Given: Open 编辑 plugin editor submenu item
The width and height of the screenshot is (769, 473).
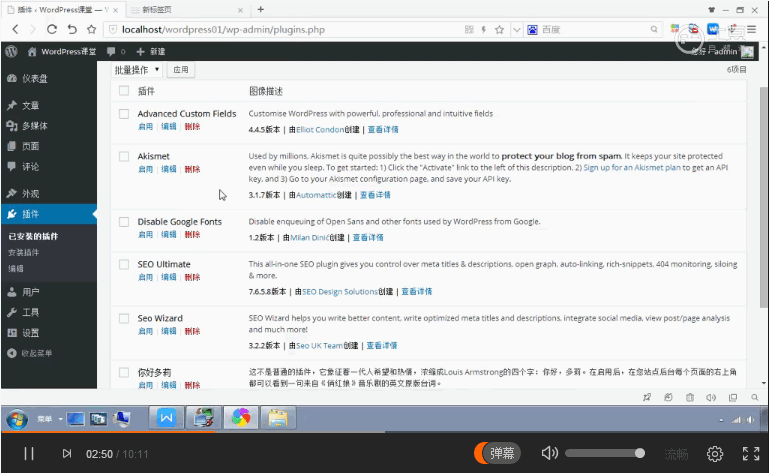Looking at the screenshot, I should pos(16,269).
